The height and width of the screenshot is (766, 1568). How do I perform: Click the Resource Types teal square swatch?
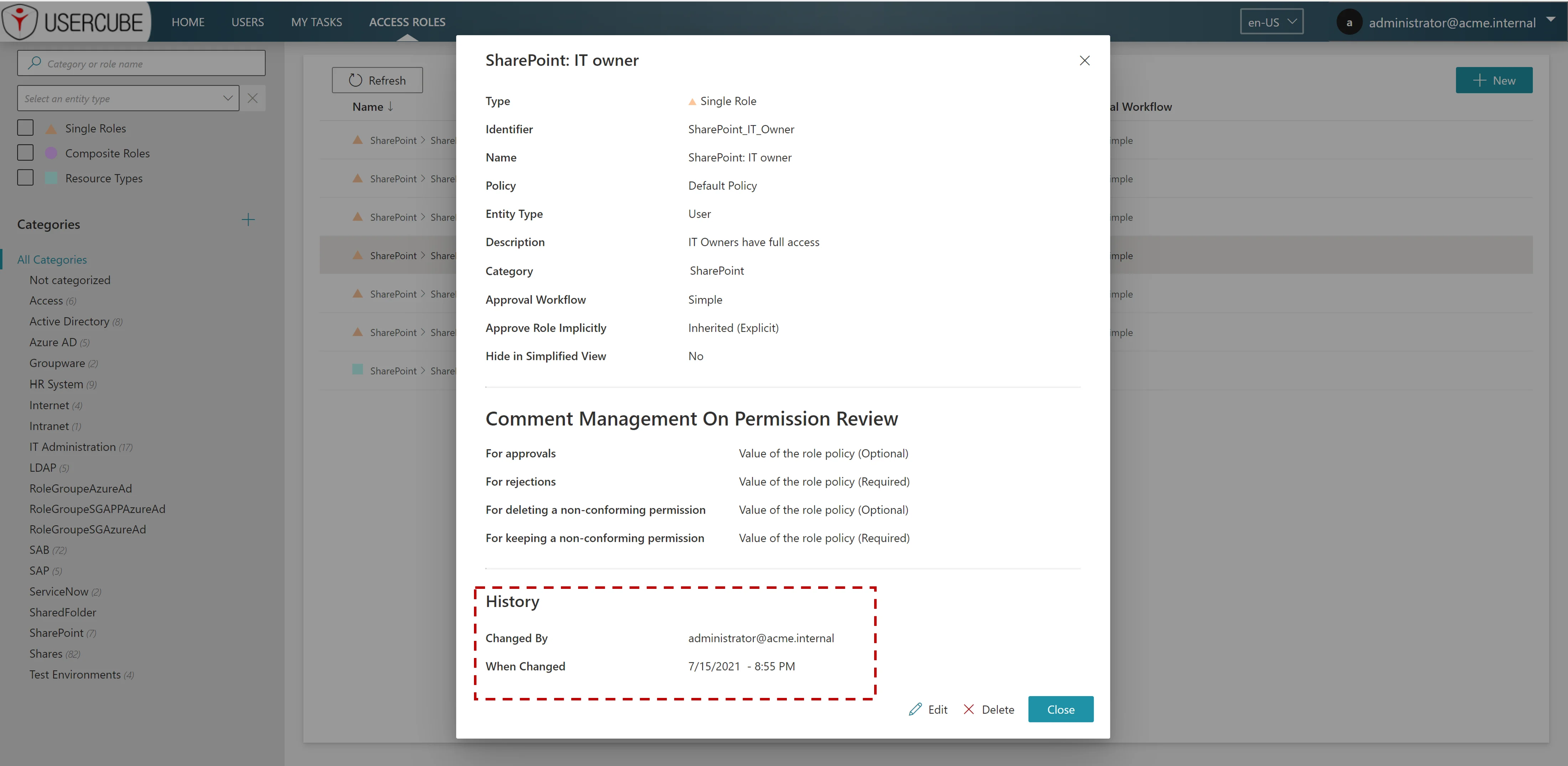[x=51, y=178]
